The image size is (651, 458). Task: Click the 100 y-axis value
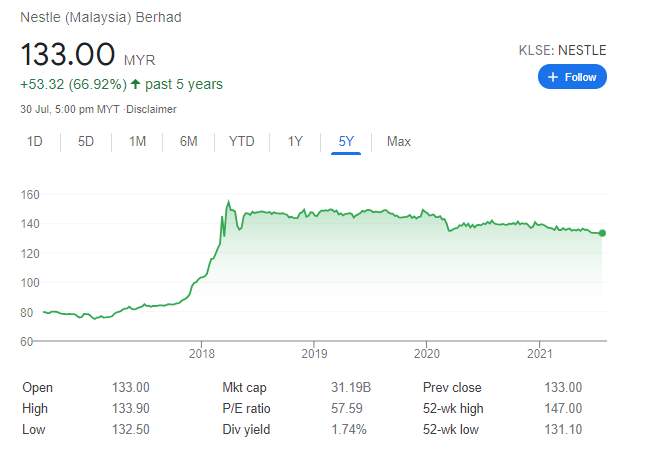[x=30, y=283]
